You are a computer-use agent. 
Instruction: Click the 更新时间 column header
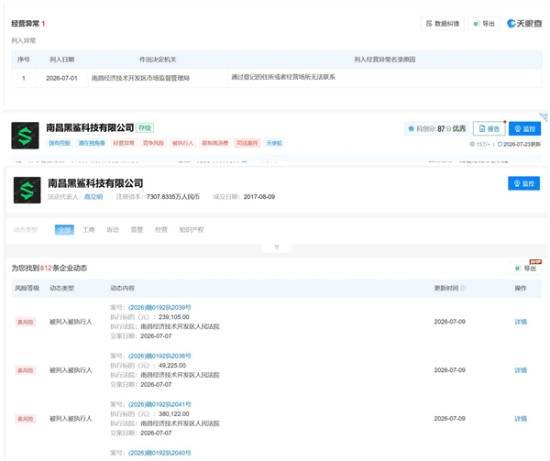click(446, 288)
